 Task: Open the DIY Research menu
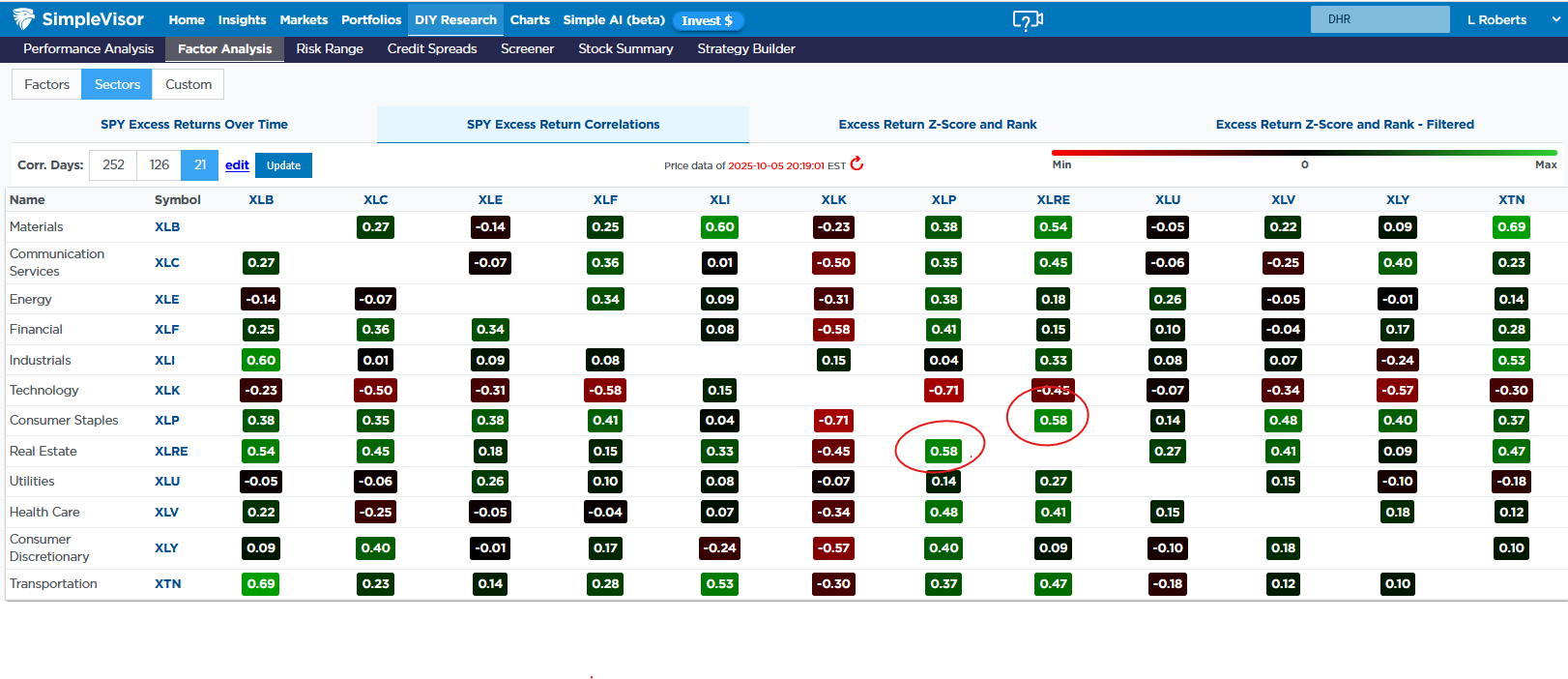point(455,19)
